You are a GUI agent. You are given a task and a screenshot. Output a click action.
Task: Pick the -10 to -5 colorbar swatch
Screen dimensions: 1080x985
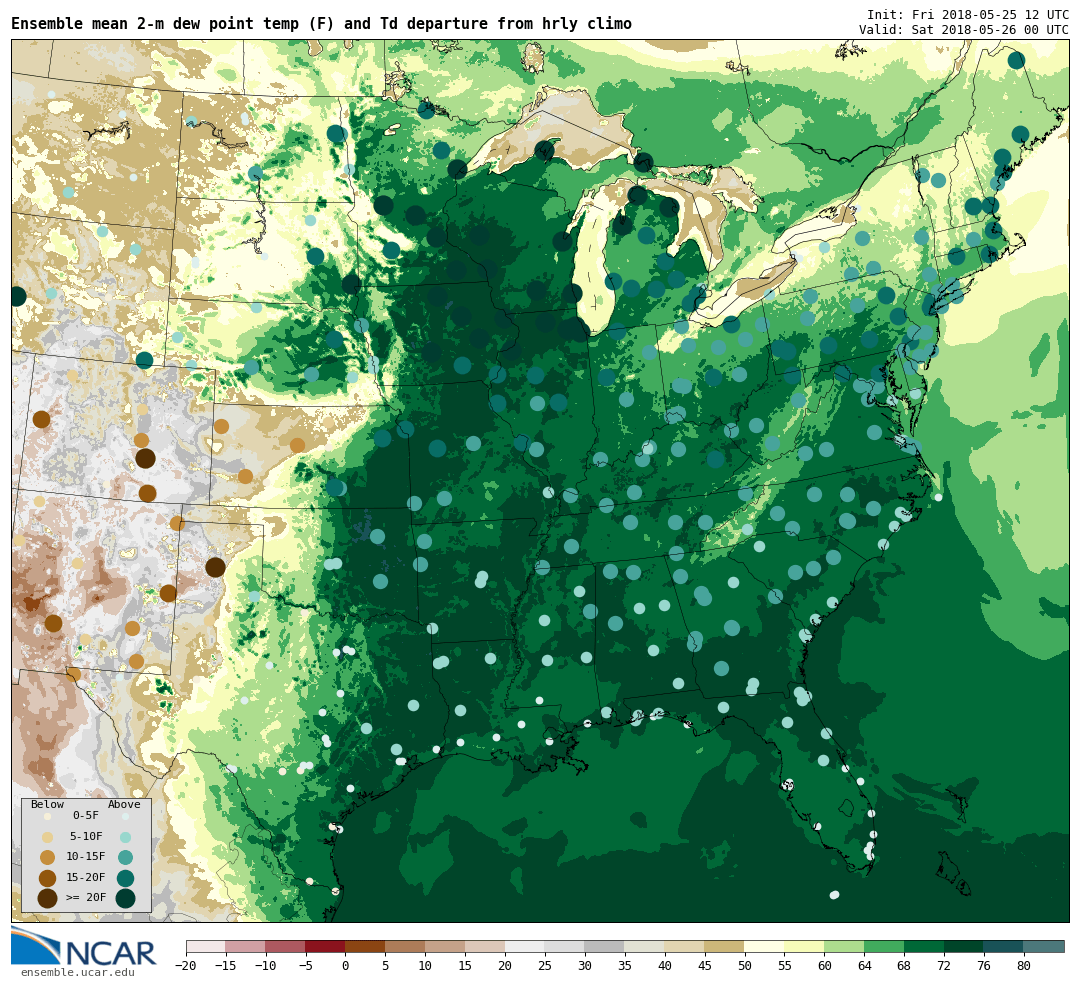click(286, 946)
